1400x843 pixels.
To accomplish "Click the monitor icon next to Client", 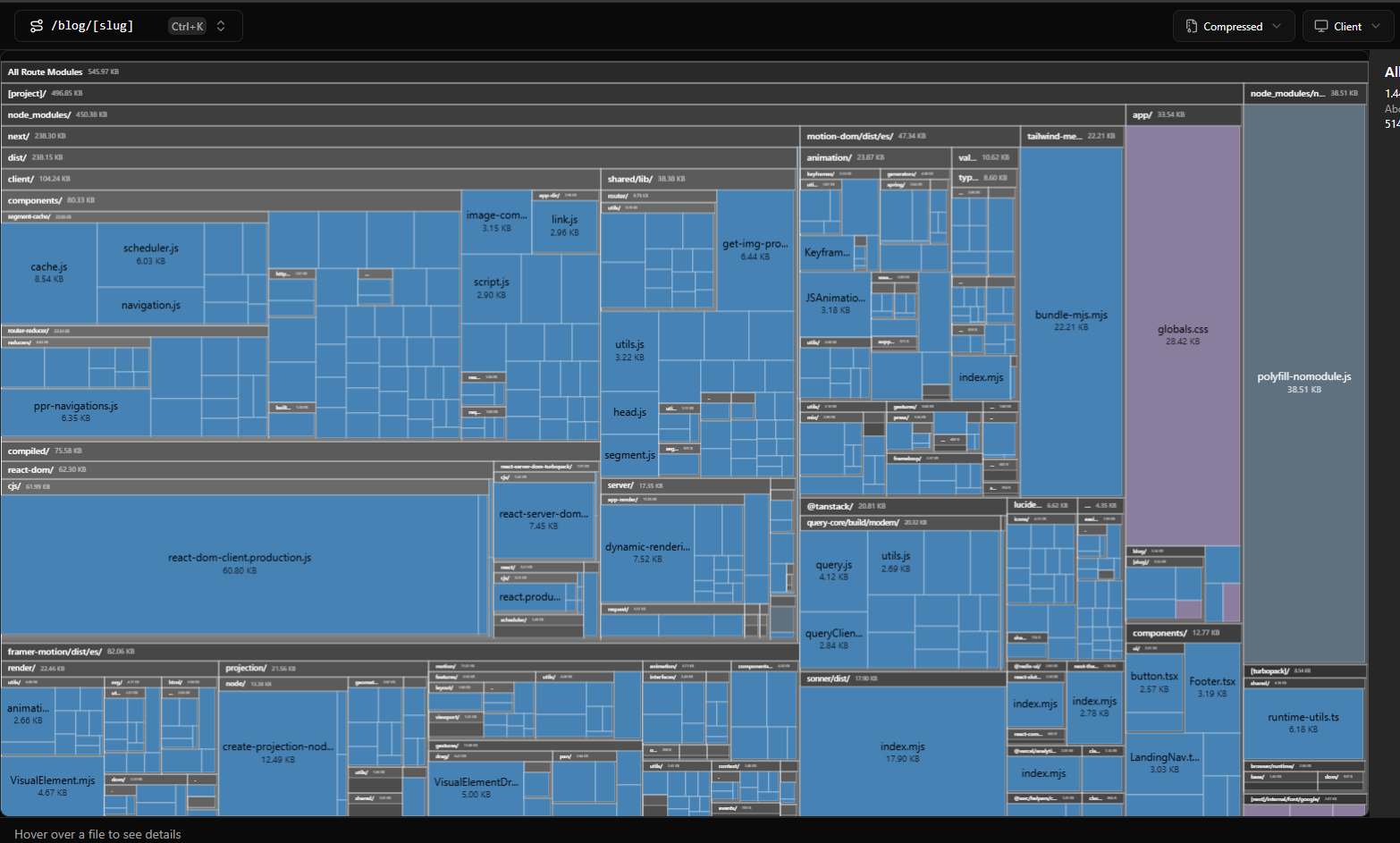I will click(1320, 26).
